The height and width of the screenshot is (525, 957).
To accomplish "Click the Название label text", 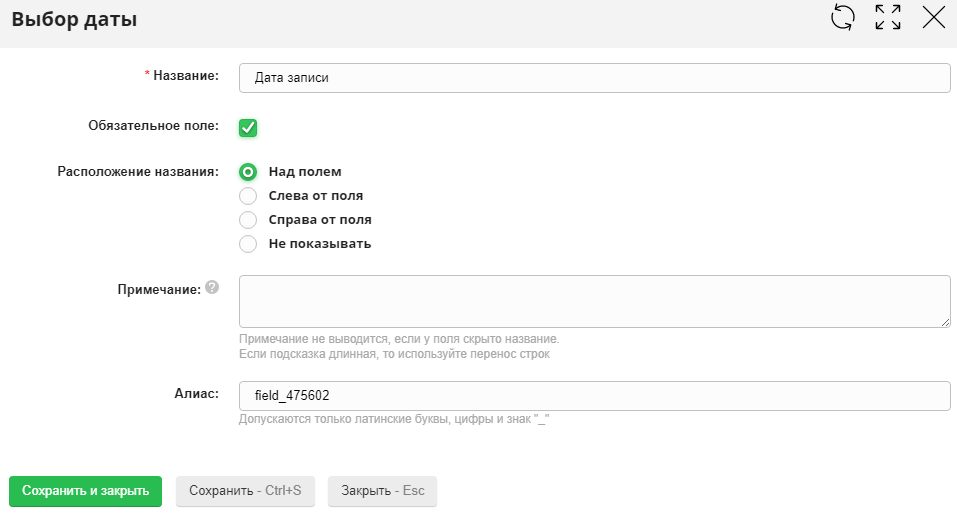I will point(185,76).
